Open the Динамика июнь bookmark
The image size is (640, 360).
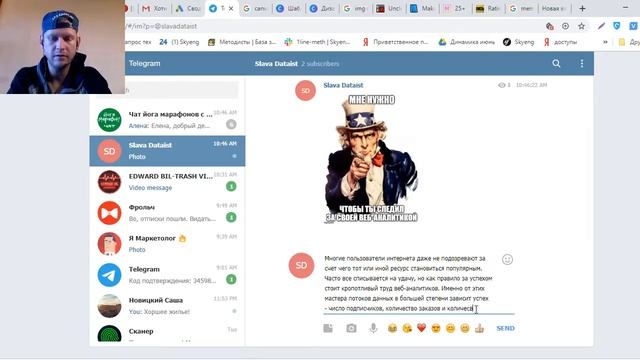pos(467,42)
